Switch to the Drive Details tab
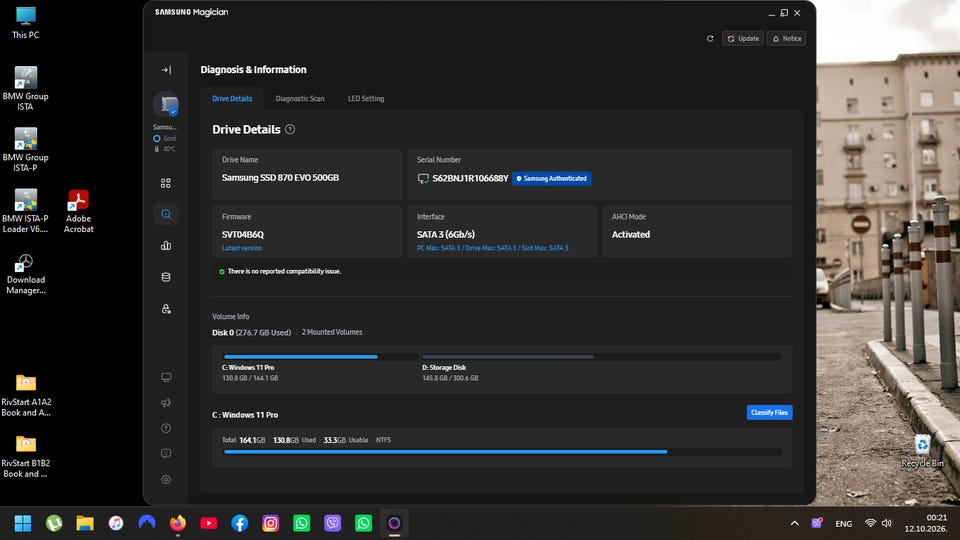 232,99
